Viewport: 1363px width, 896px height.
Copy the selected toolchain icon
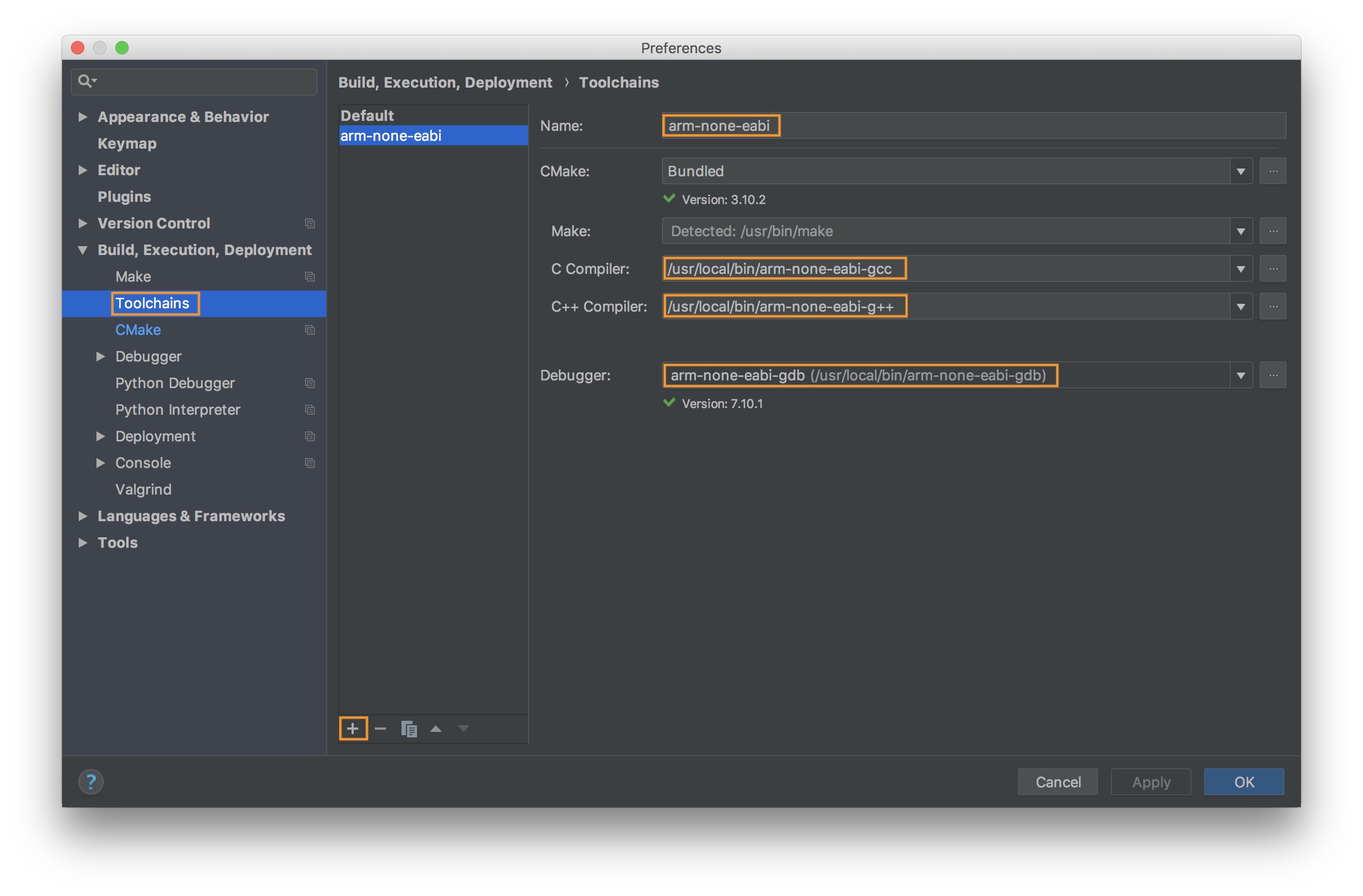click(409, 729)
